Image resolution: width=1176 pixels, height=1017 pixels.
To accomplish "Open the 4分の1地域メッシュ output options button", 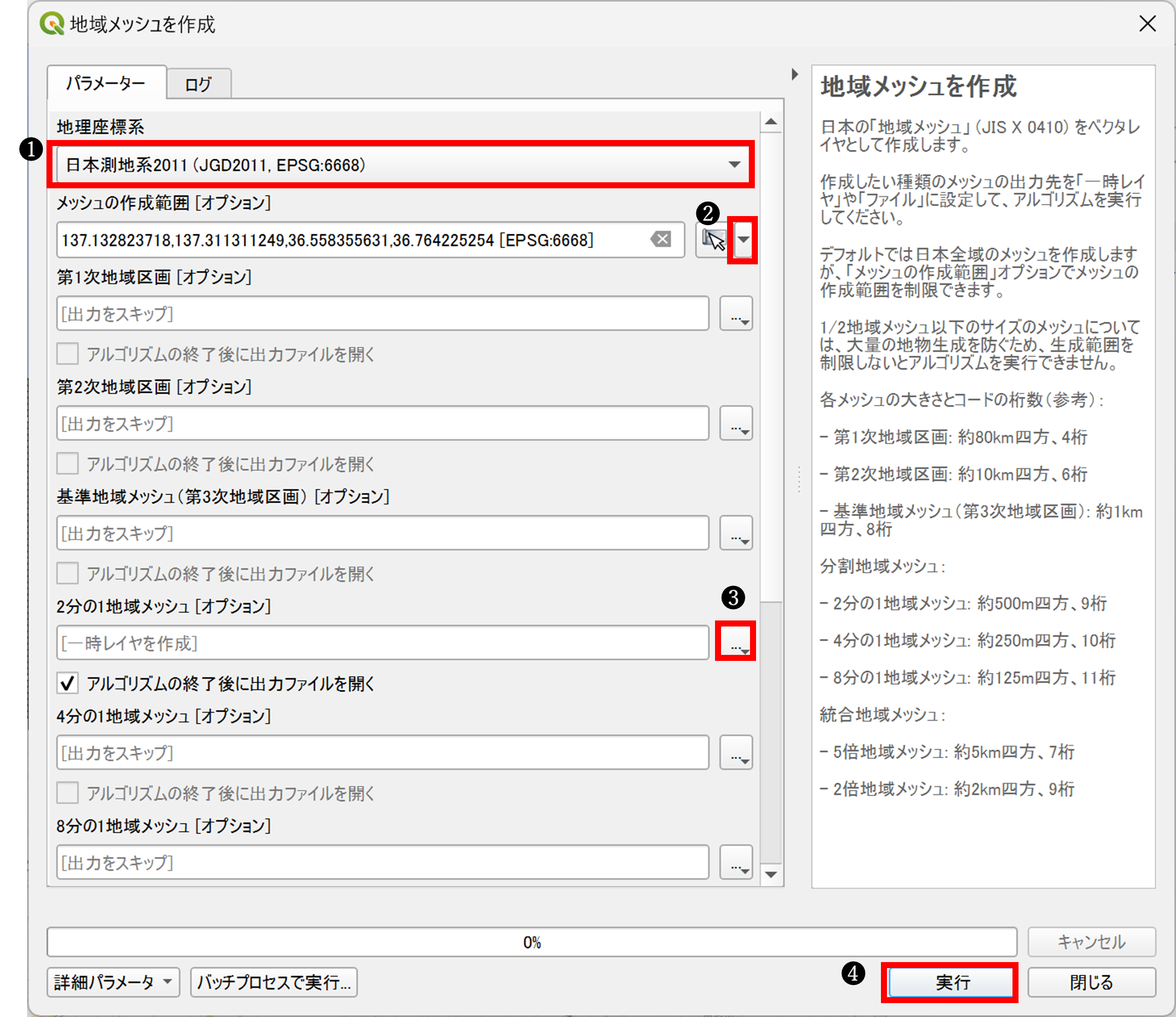I will pos(736,753).
